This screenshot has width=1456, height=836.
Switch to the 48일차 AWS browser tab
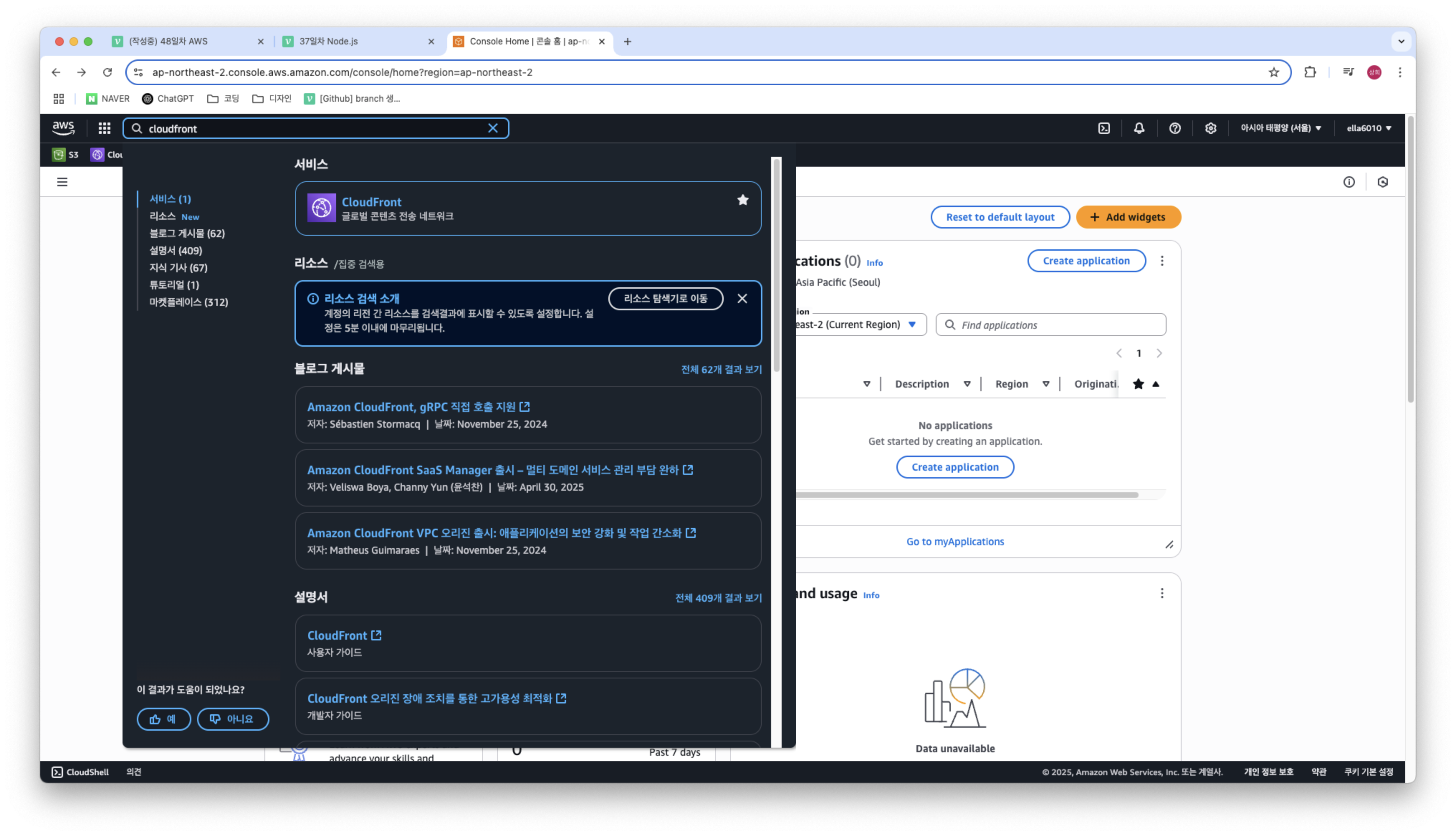(x=188, y=41)
